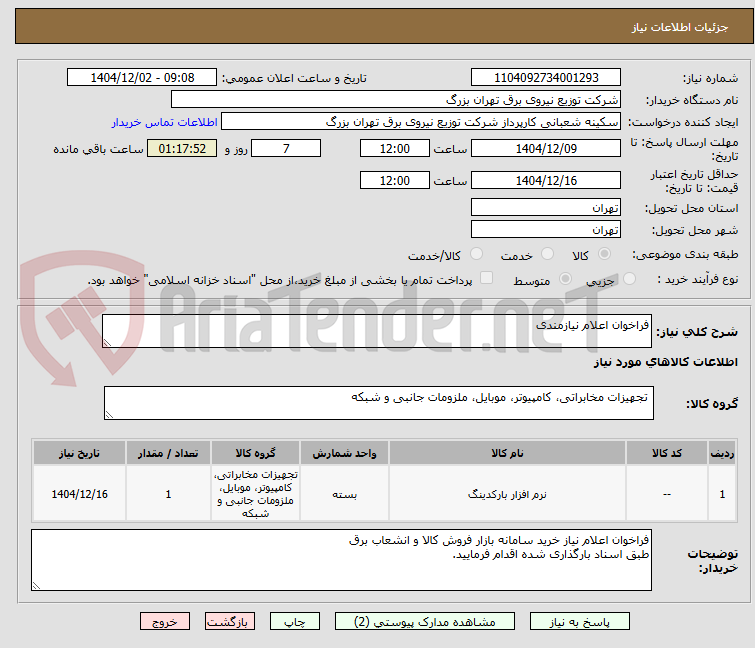Click response deadline time 12:00 field
The width and height of the screenshot is (755, 648).
[x=395, y=148]
